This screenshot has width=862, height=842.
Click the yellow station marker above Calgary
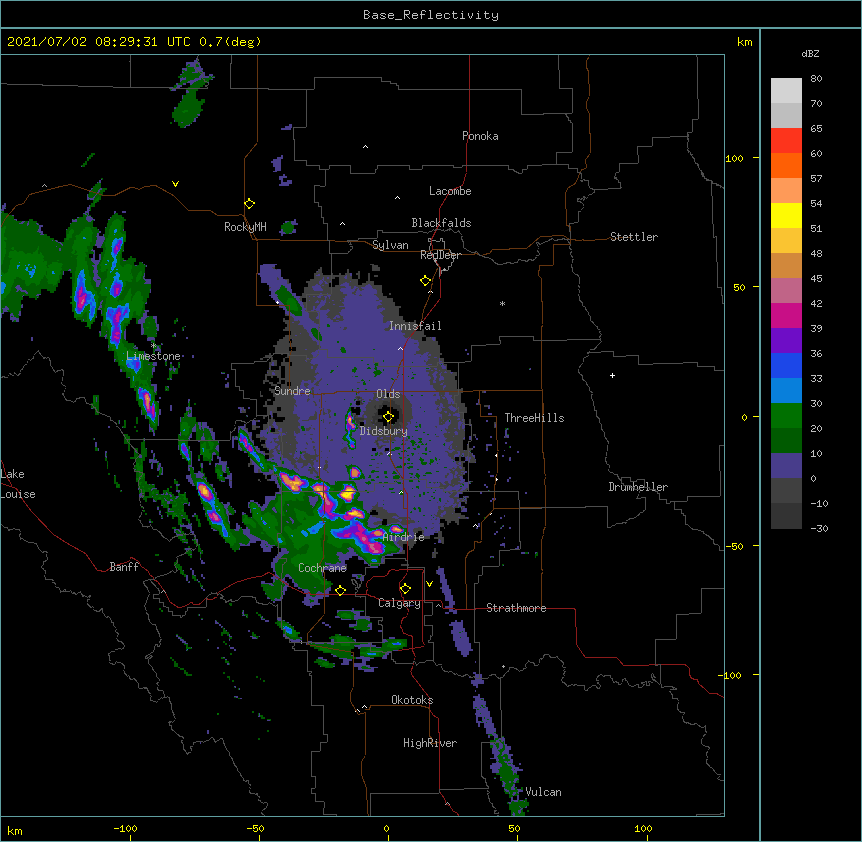pyautogui.click(x=405, y=589)
